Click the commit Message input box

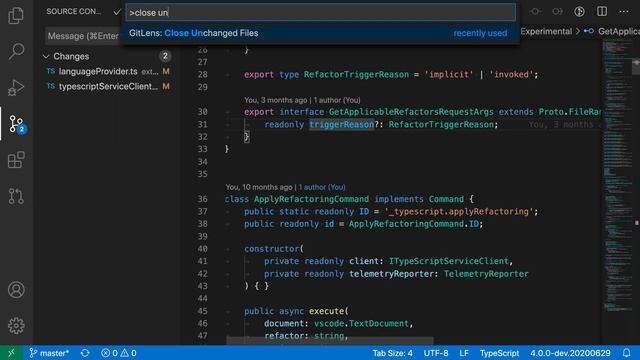click(83, 36)
